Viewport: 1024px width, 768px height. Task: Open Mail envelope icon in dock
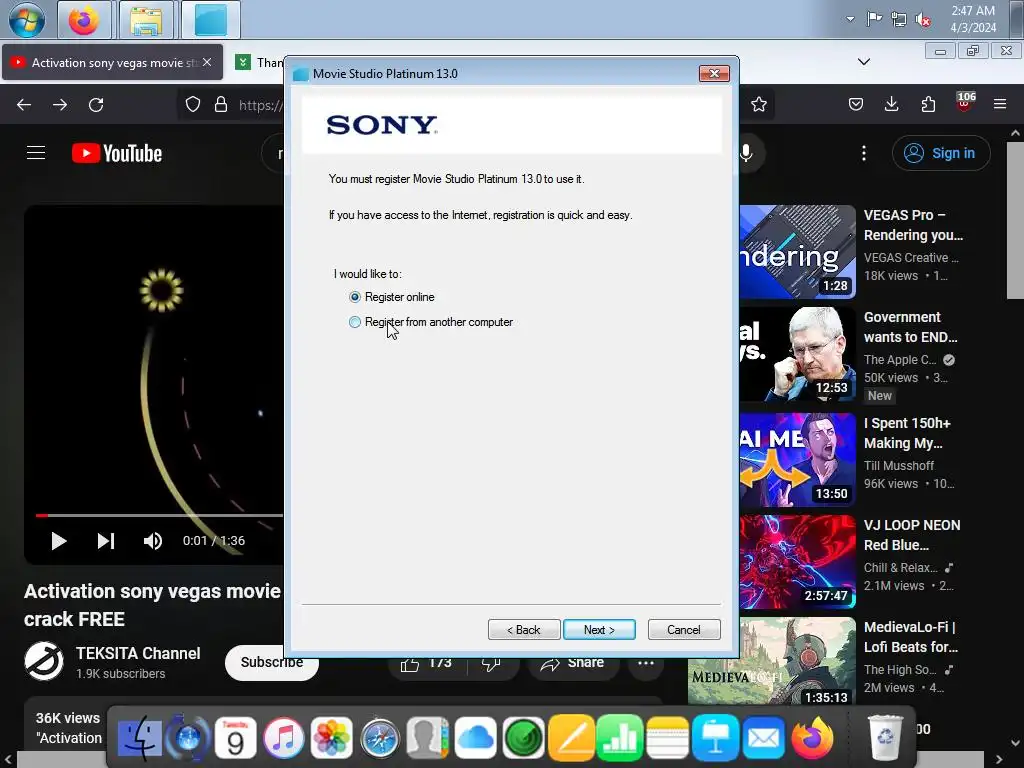coord(763,738)
